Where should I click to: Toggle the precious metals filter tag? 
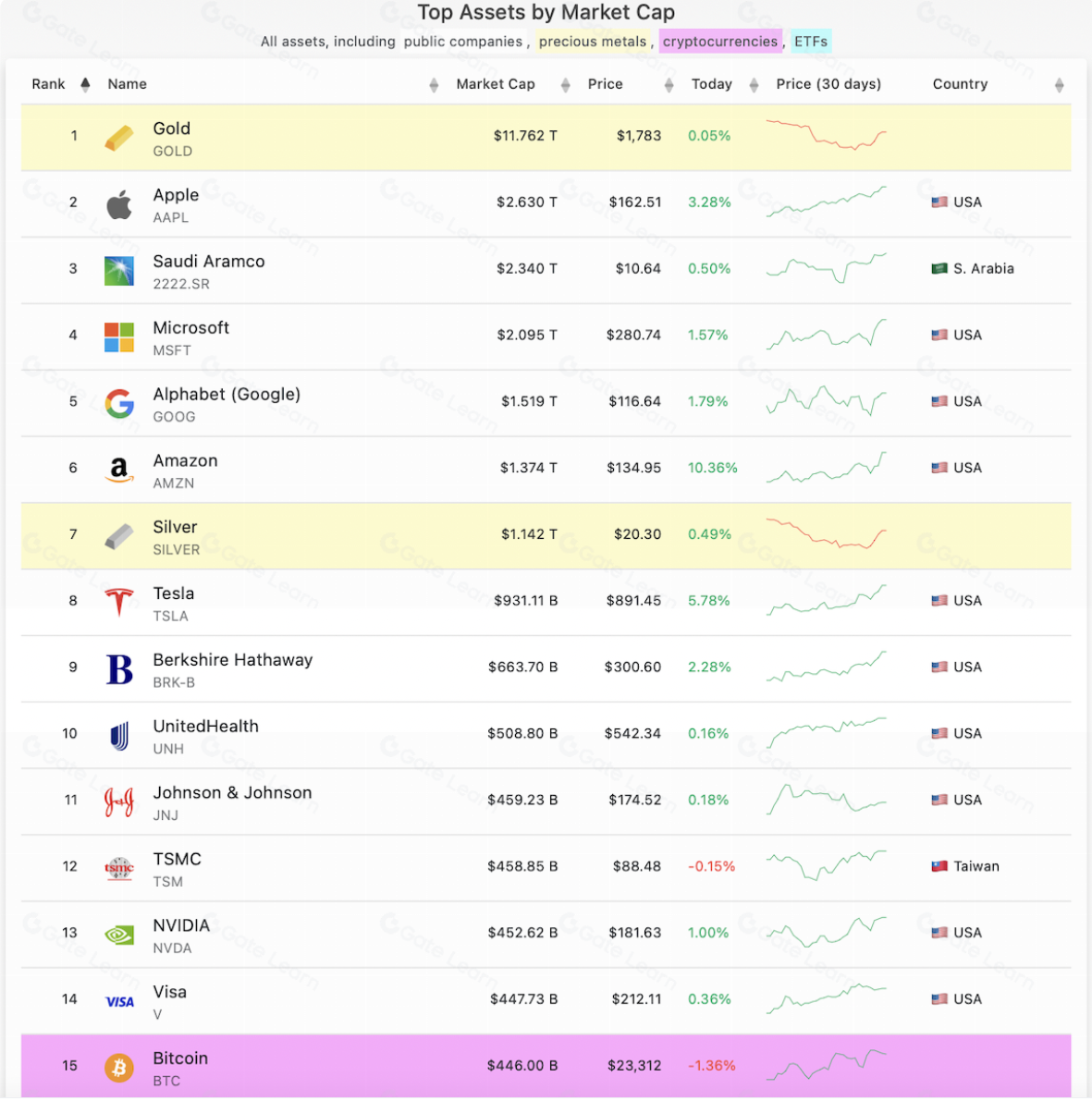point(593,42)
